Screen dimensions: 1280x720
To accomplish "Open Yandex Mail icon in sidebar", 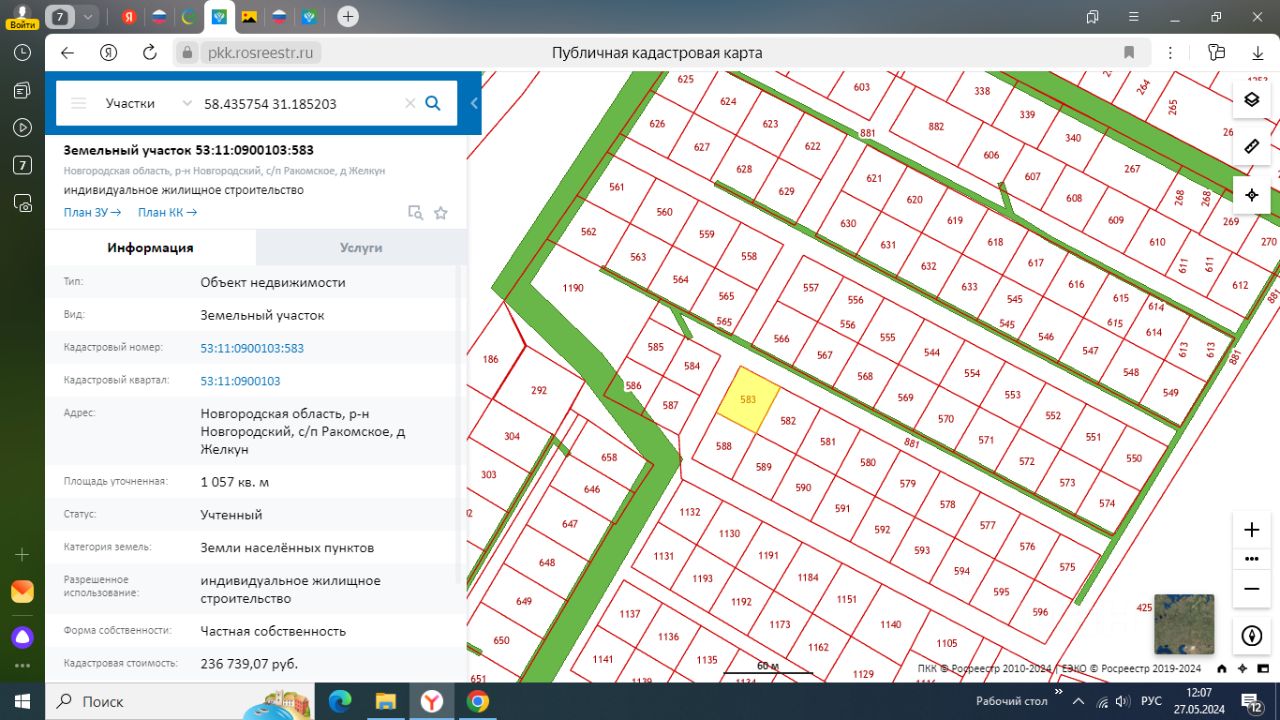I will (23, 591).
